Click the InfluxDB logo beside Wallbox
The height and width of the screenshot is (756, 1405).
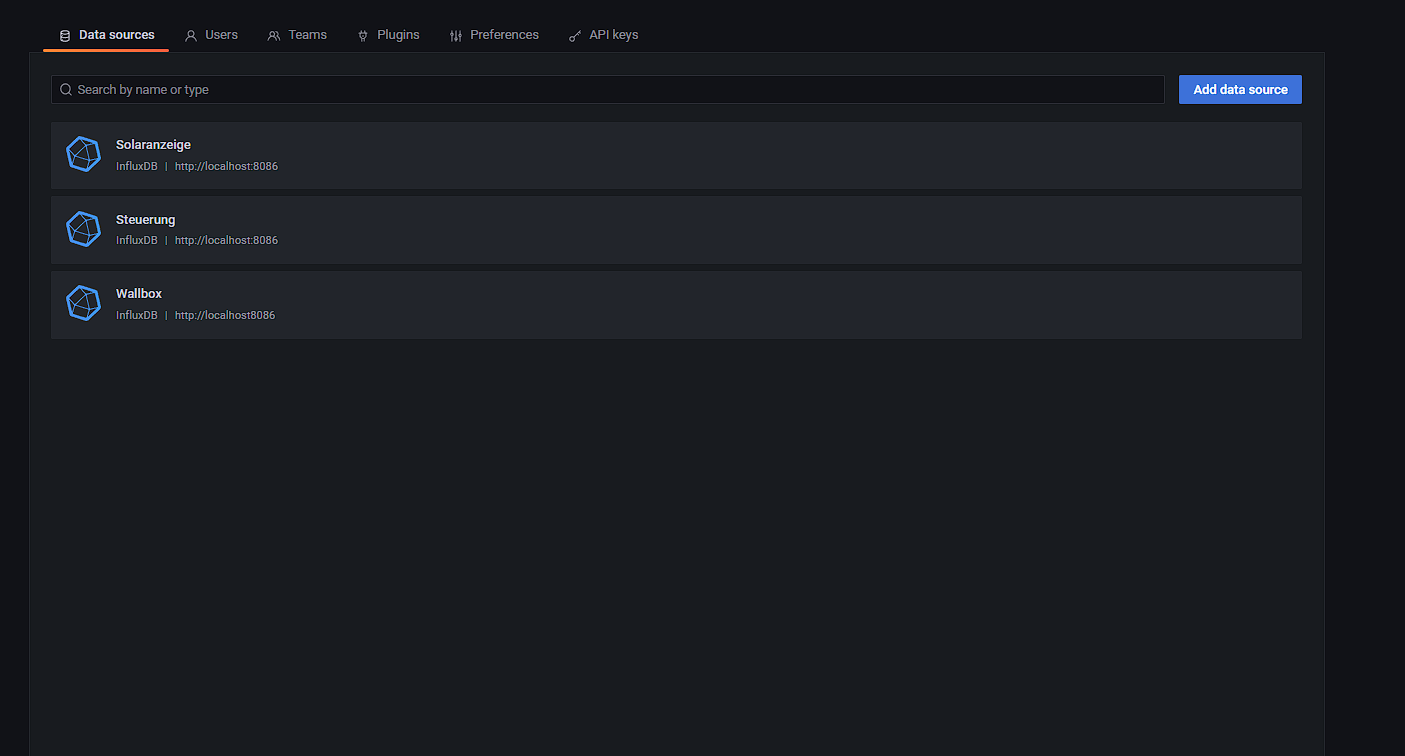coord(83,303)
